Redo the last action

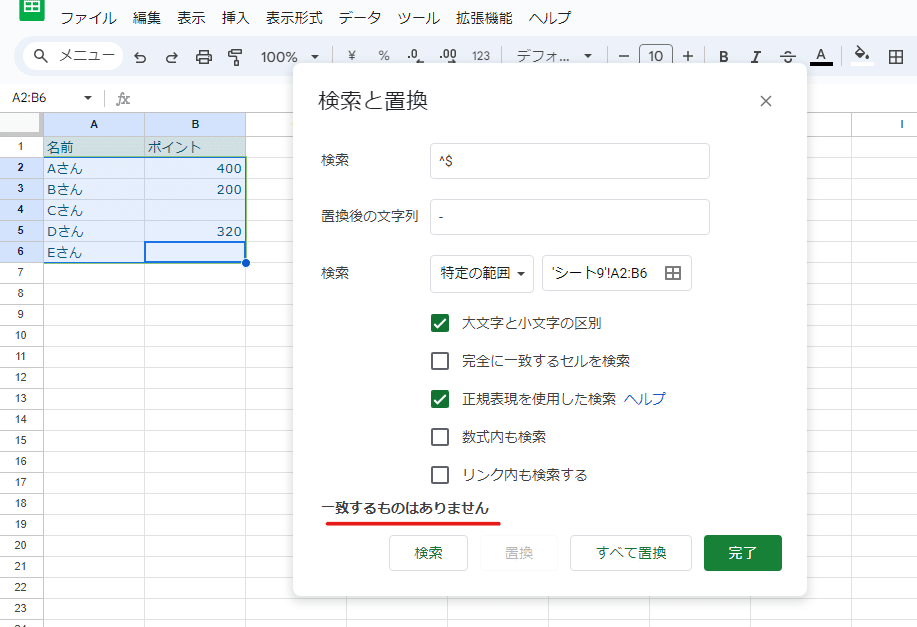tap(171, 57)
